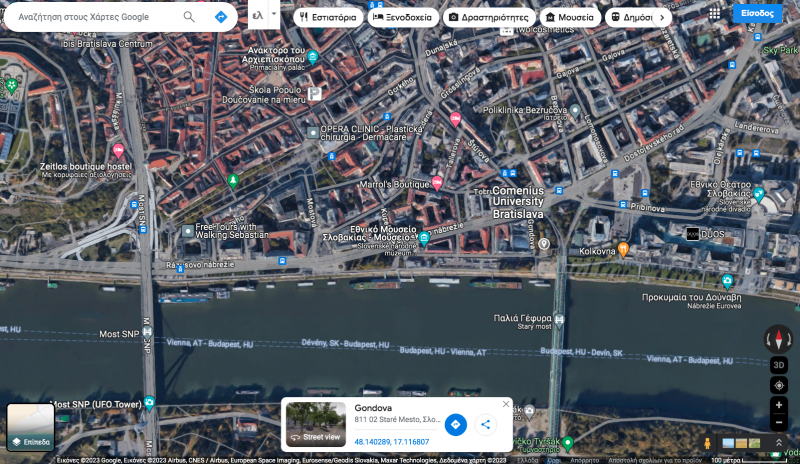Select the Εστιατόρια category chip
The width and height of the screenshot is (800, 464).
327,17
